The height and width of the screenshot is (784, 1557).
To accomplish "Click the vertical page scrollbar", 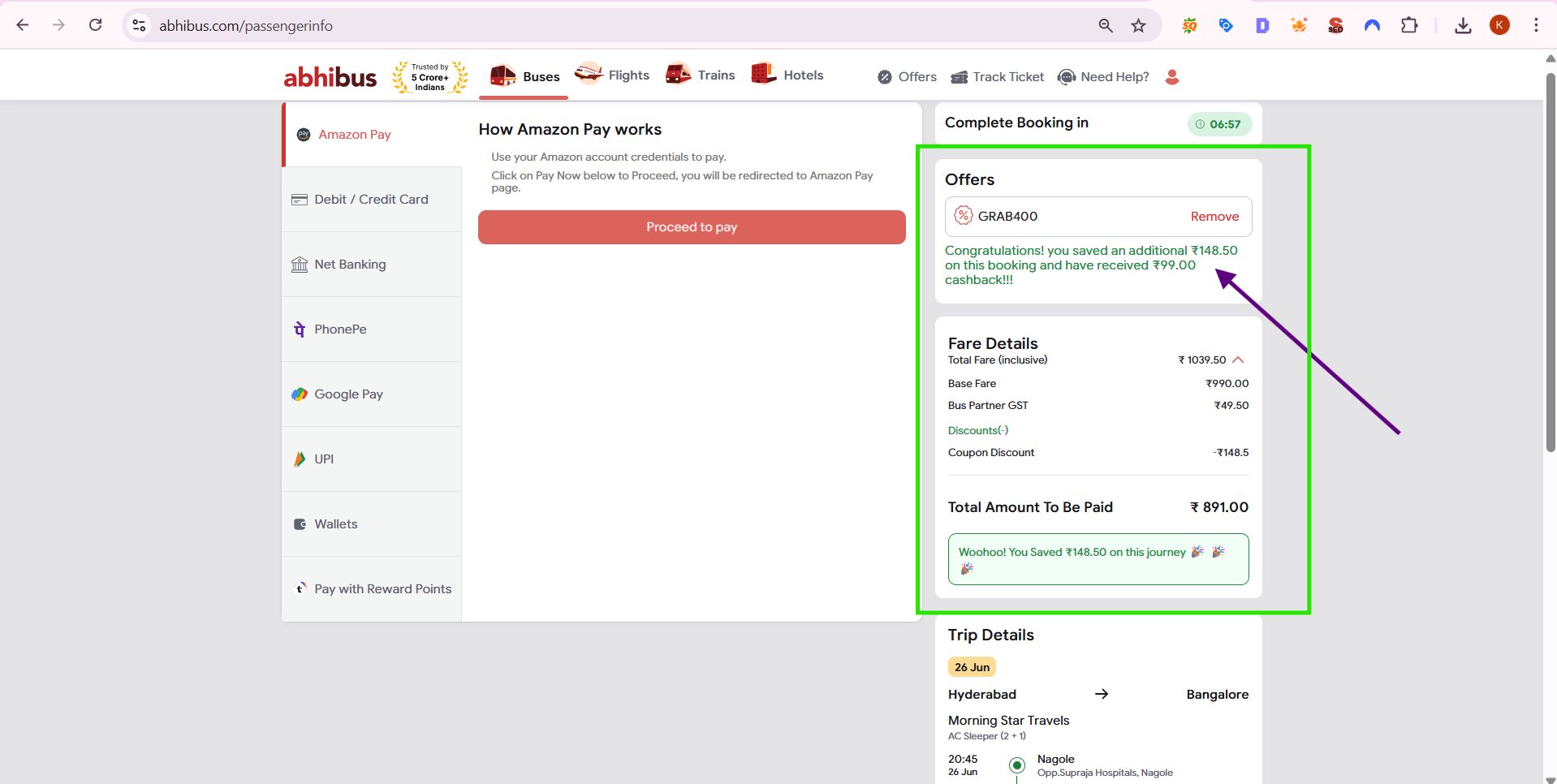I will [1551, 262].
